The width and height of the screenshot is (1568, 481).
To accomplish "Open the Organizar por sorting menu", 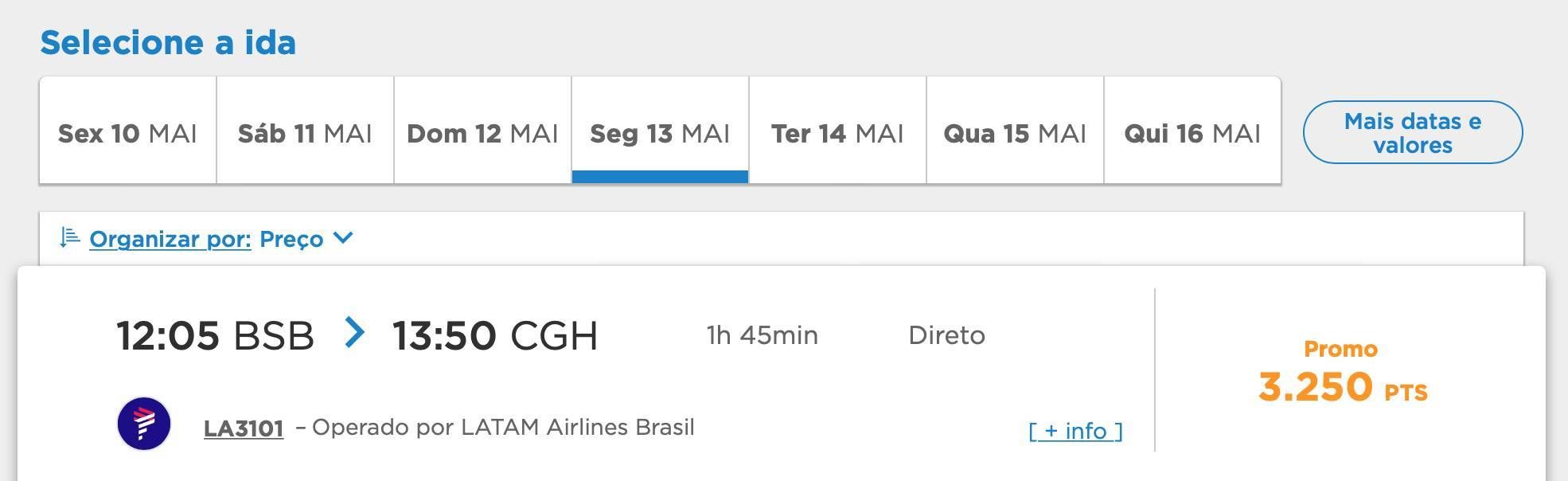I will [170, 239].
